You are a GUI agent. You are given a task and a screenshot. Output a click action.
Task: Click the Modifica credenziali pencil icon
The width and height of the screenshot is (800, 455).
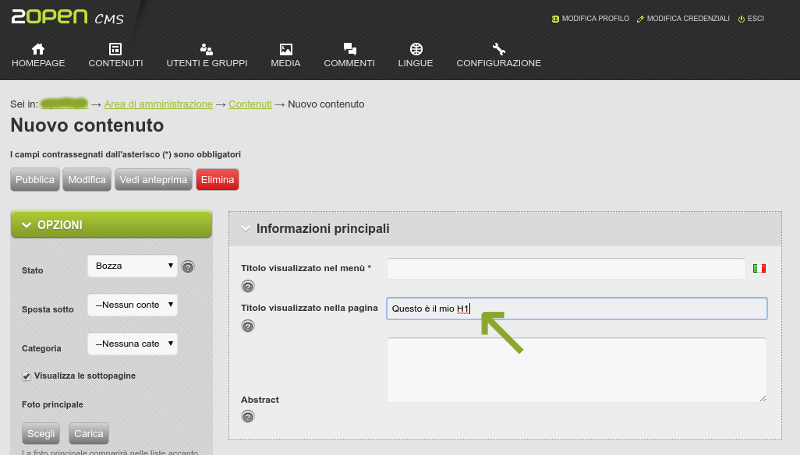coord(640,19)
